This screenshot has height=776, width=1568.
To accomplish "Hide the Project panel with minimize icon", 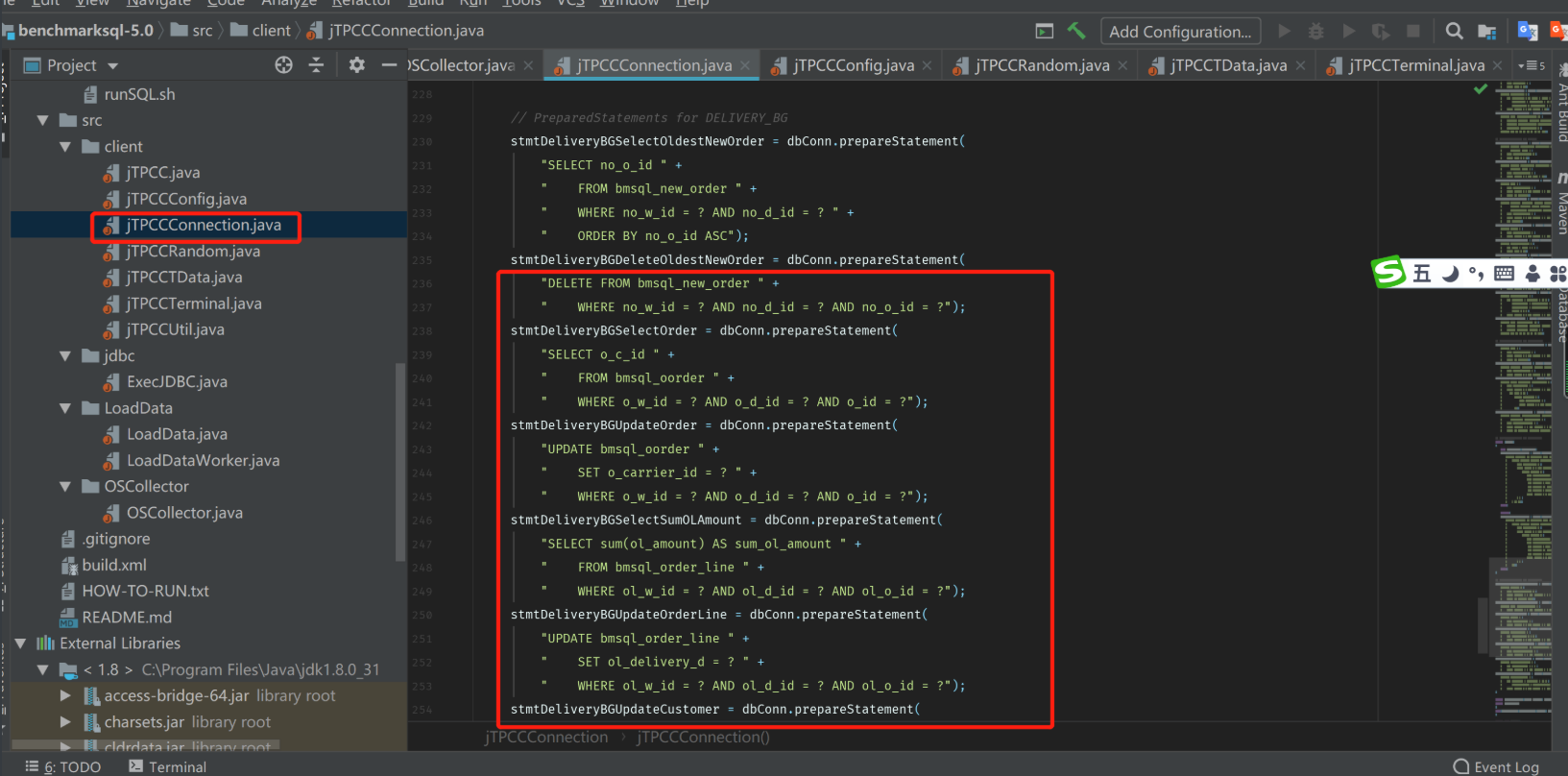I will (389, 65).
